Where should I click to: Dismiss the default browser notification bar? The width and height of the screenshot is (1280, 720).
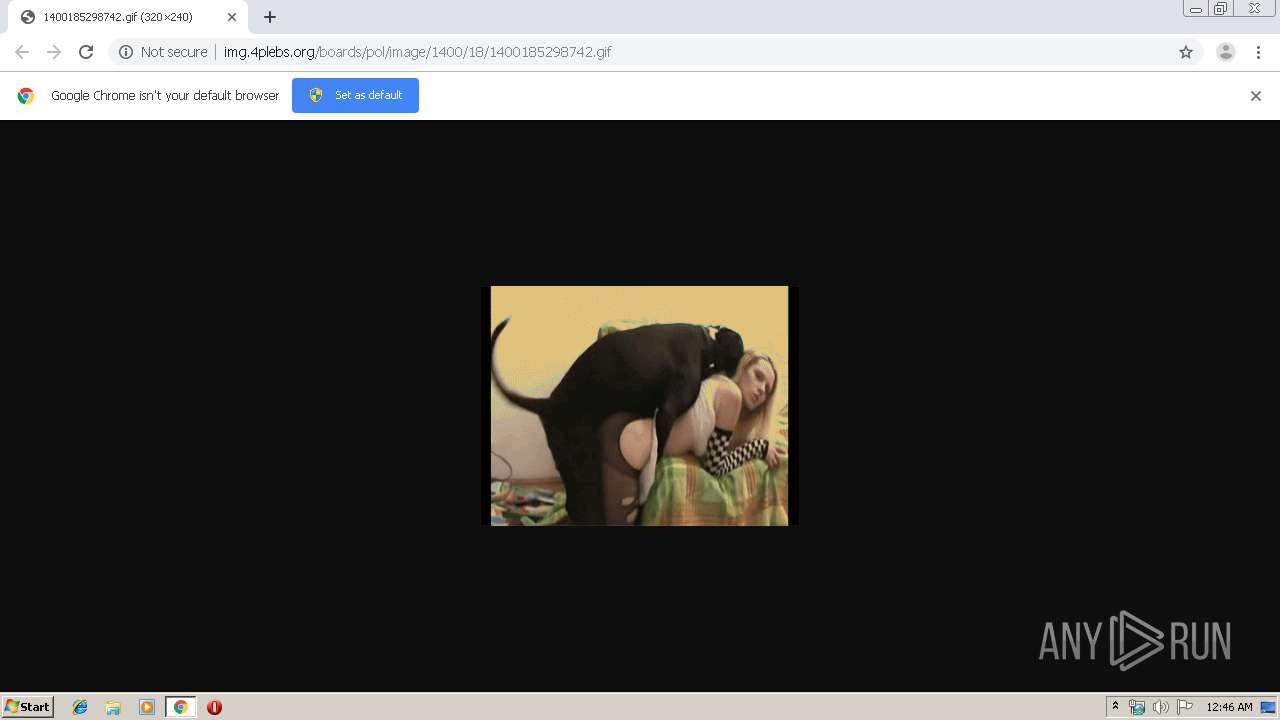pos(1256,96)
